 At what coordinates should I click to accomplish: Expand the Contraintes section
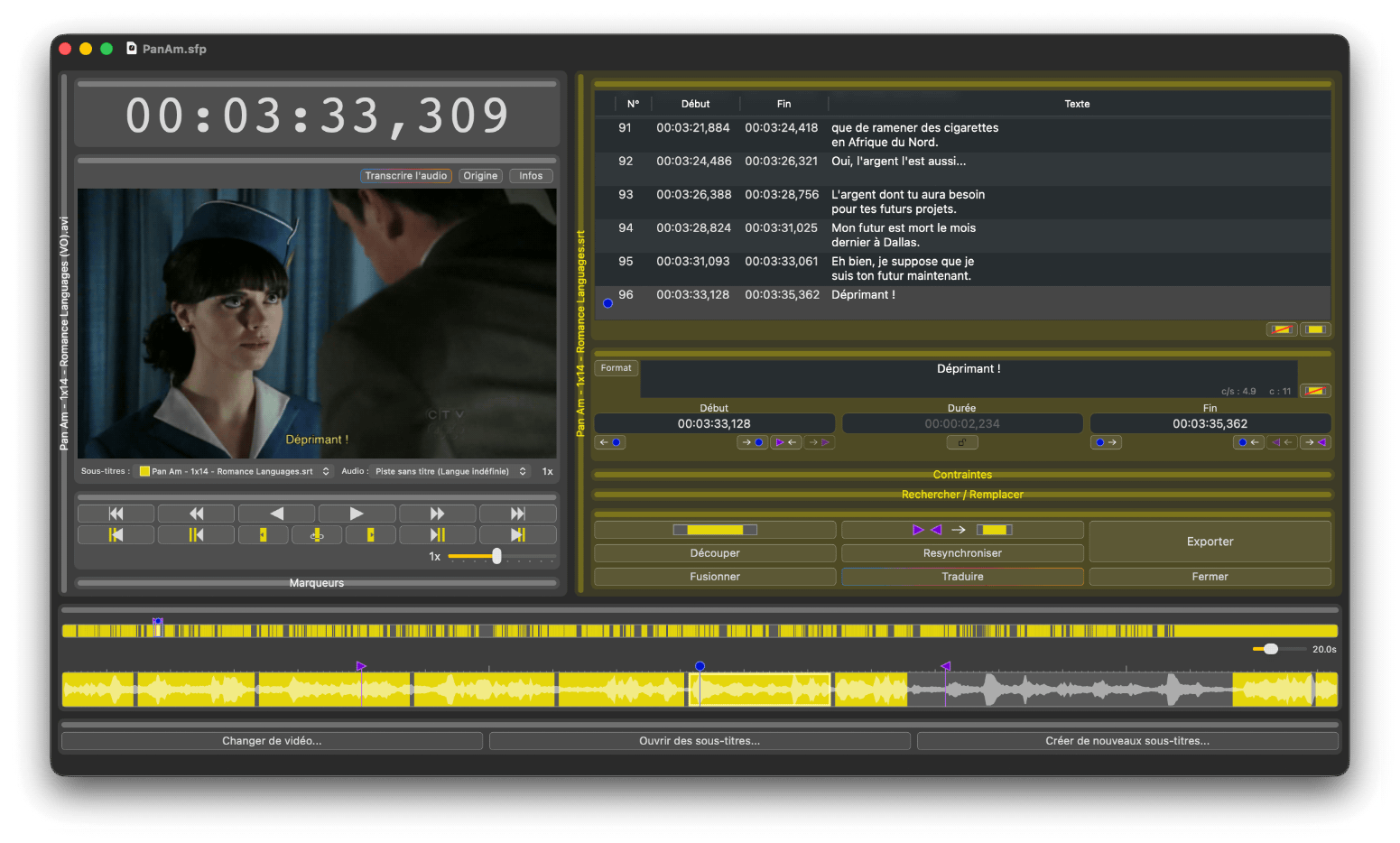962,475
